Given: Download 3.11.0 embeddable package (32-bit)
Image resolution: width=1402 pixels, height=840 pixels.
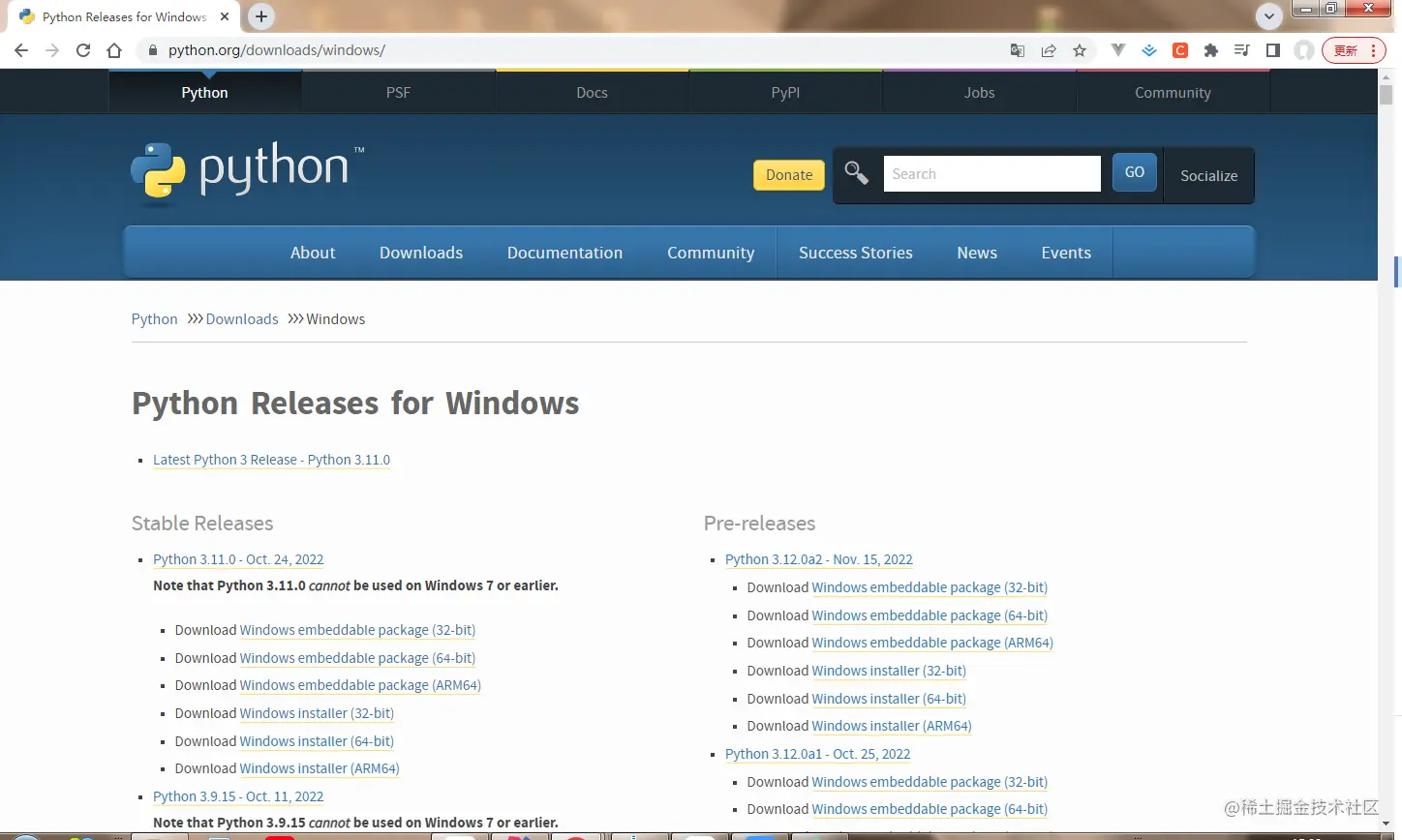Looking at the screenshot, I should (x=357, y=630).
